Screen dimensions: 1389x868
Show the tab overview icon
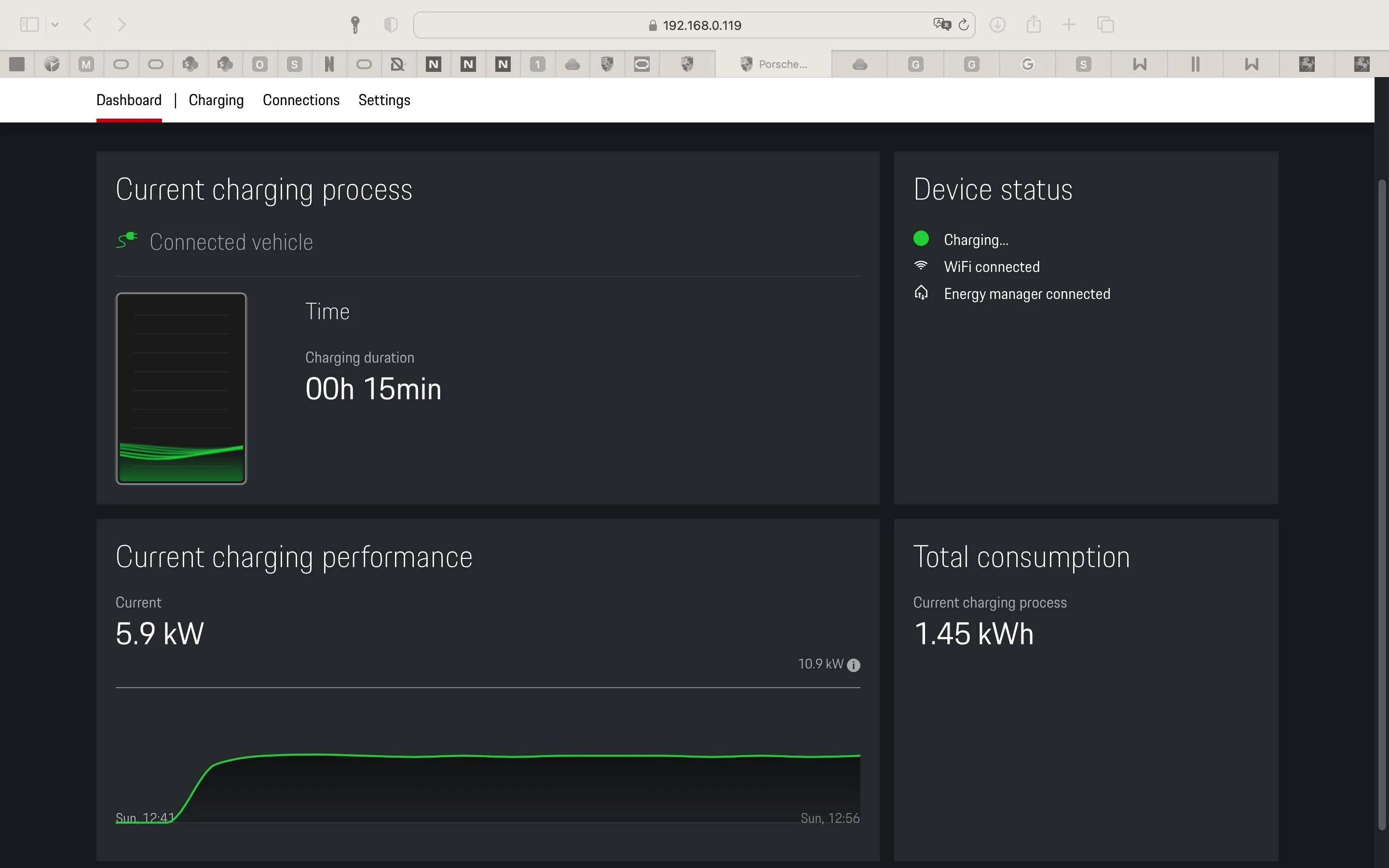[1105, 25]
